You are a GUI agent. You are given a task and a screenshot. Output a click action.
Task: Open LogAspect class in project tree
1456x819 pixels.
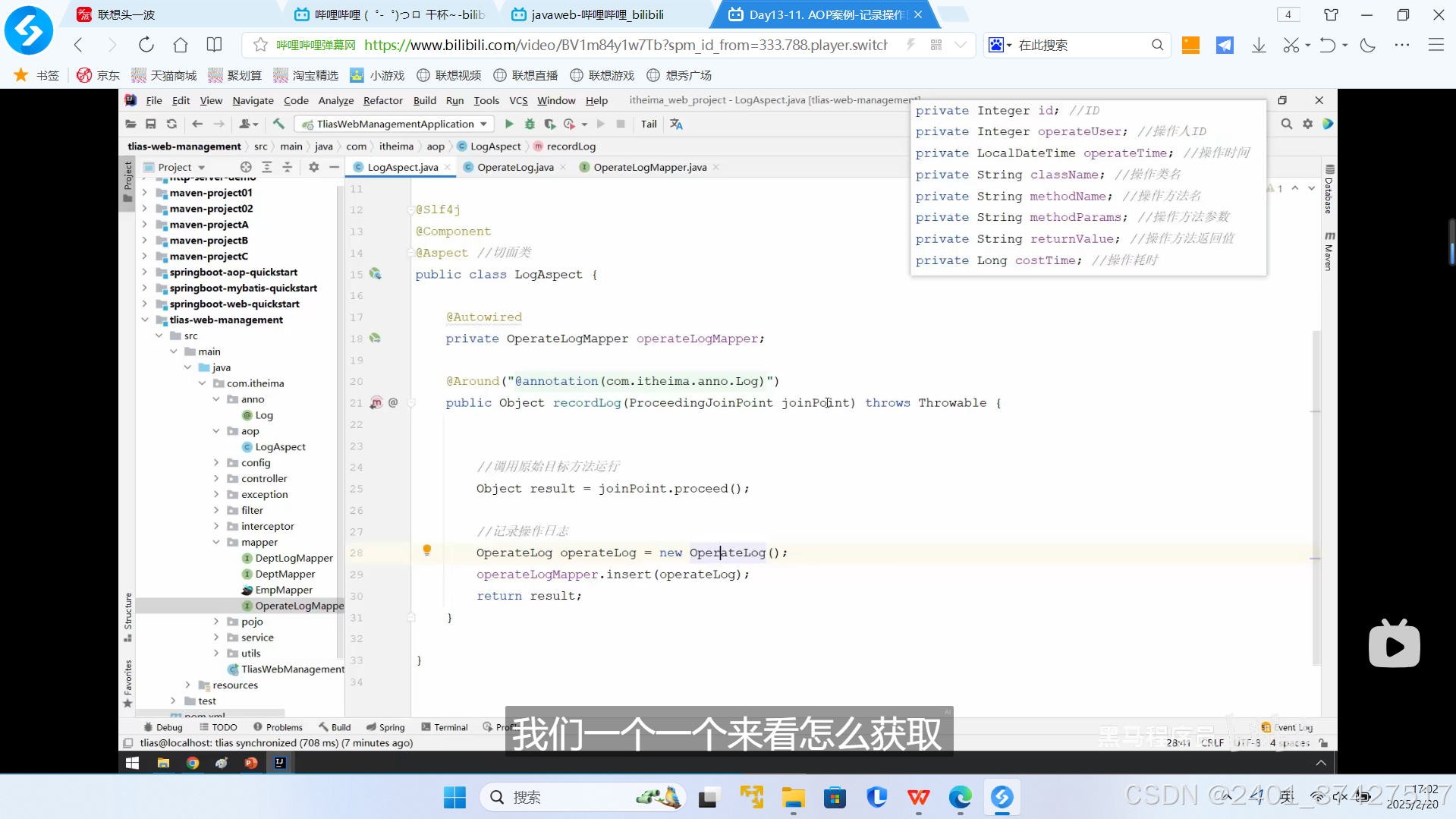click(280, 447)
